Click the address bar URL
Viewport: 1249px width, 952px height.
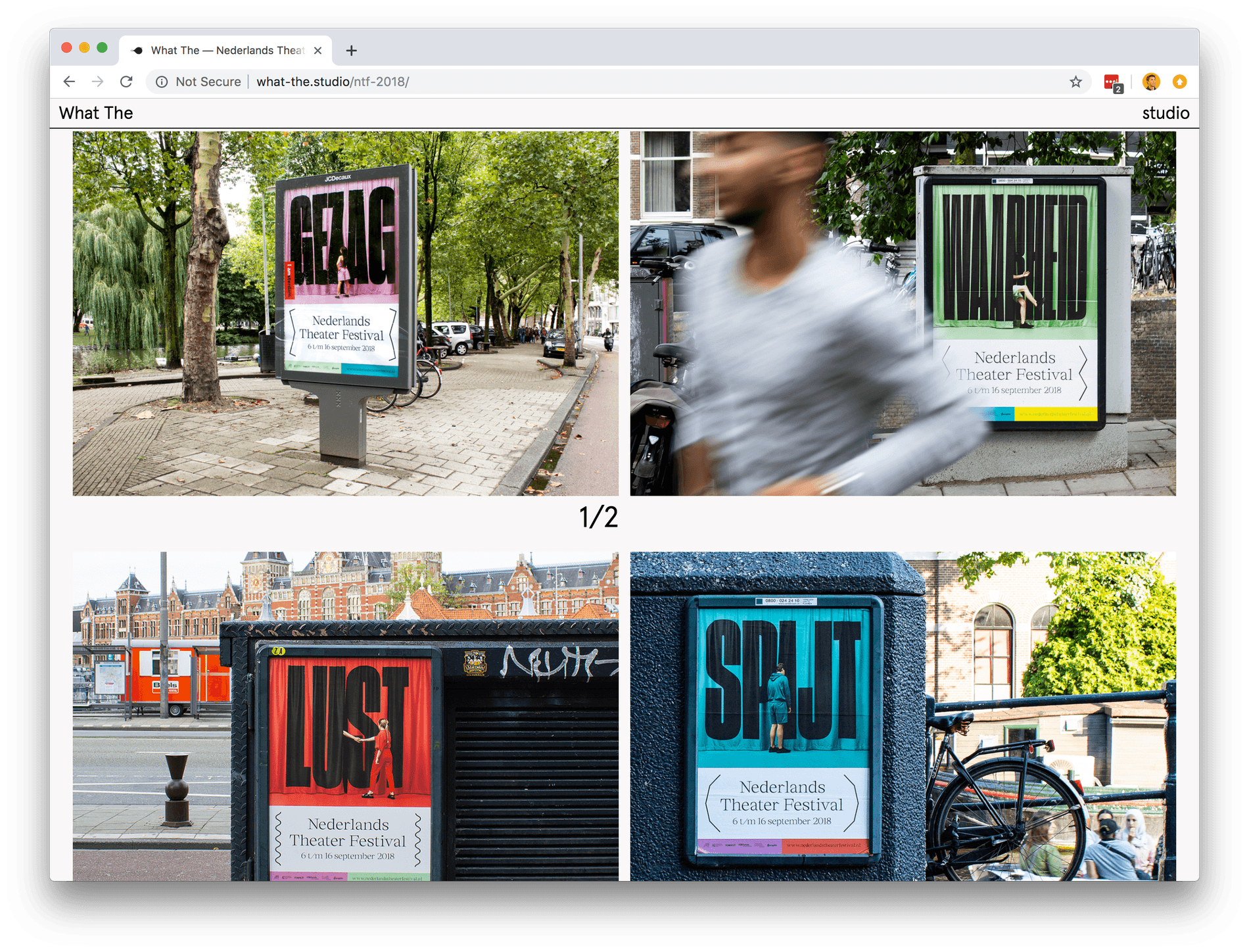point(333,82)
